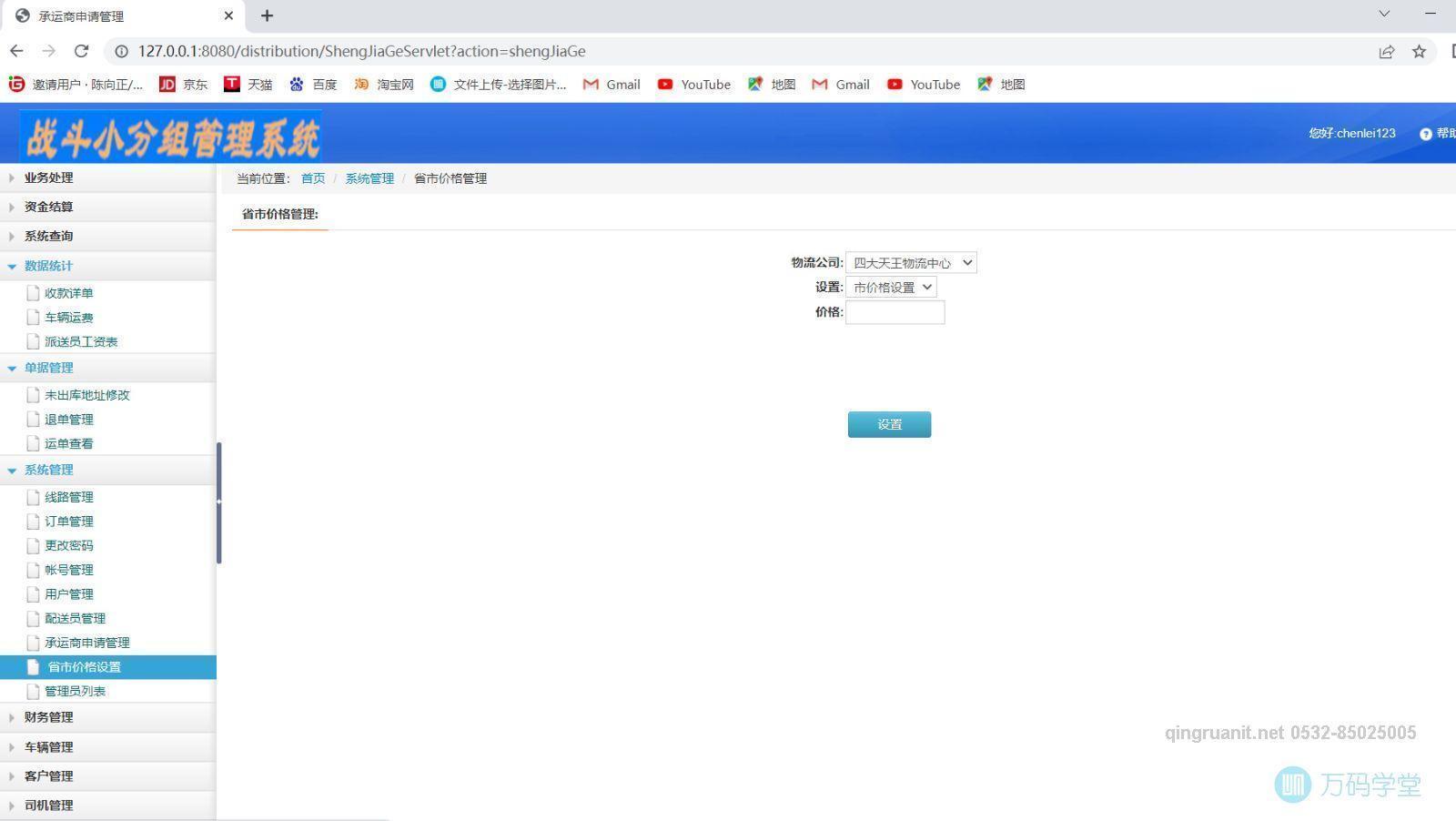Click the share page icon

[x=1387, y=52]
